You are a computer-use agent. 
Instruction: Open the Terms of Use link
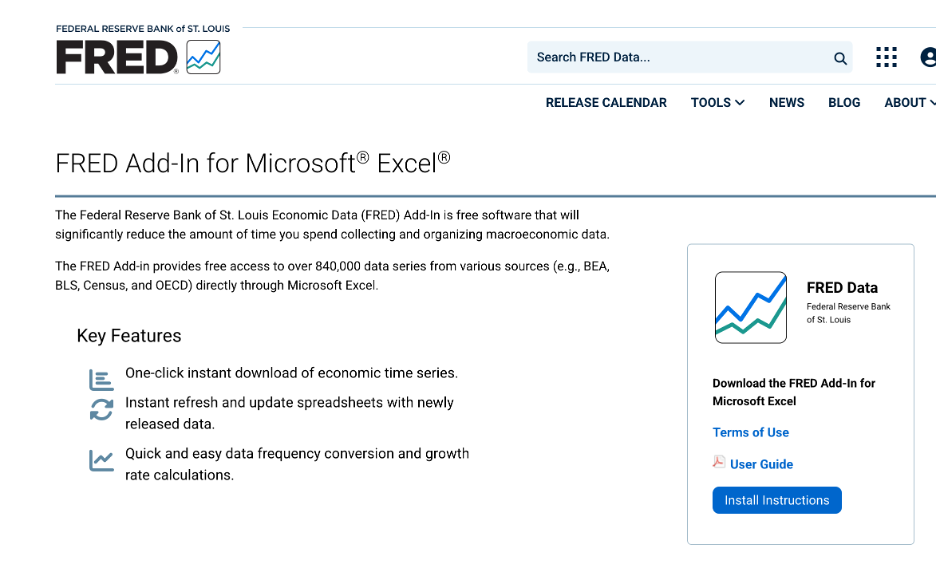[750, 432]
